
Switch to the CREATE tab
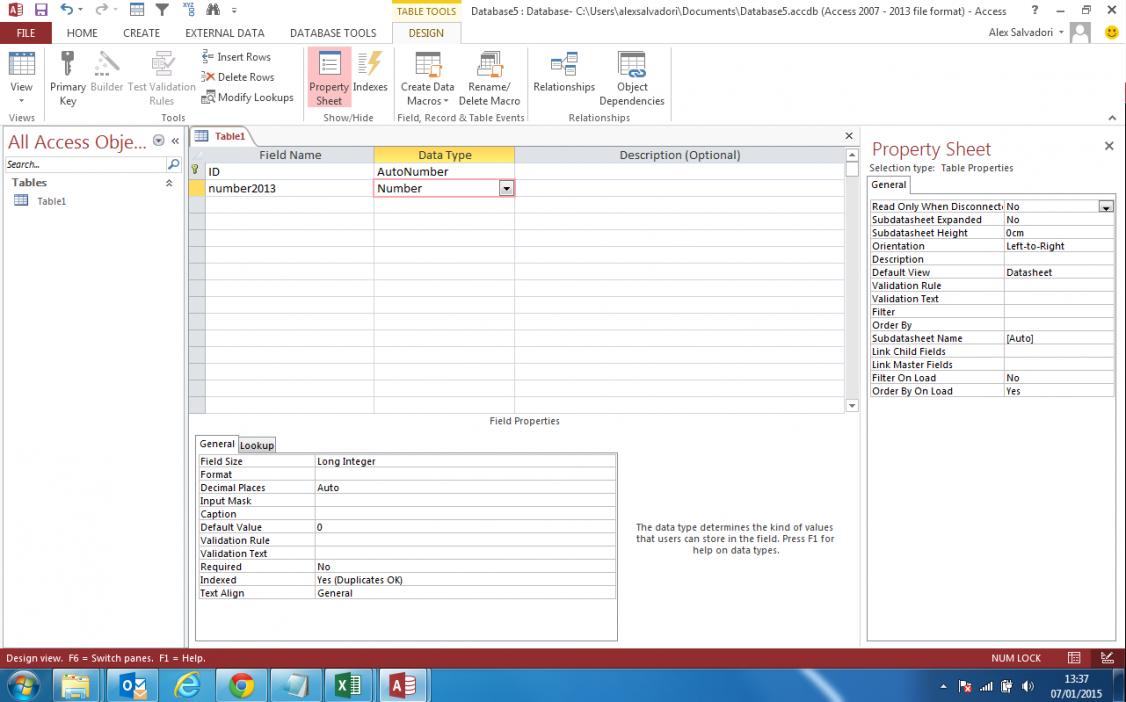(141, 33)
